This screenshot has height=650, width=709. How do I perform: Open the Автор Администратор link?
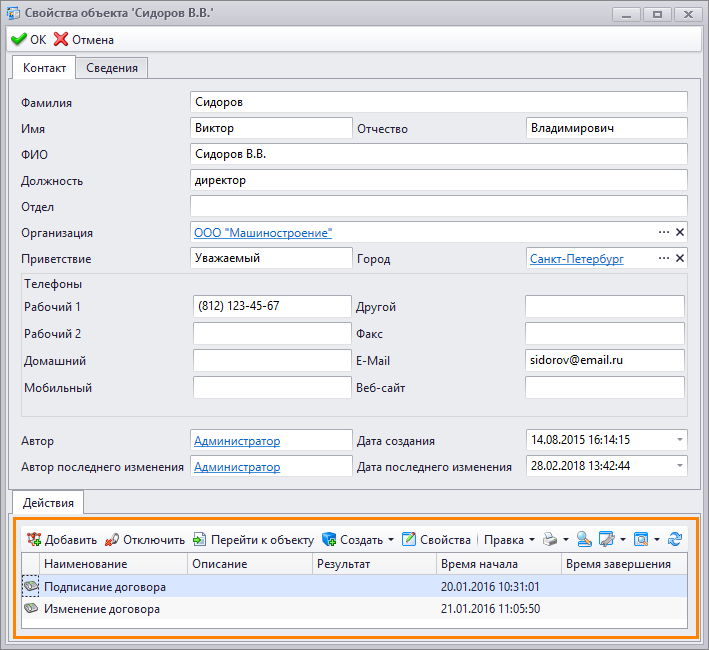pyautogui.click(x=237, y=441)
